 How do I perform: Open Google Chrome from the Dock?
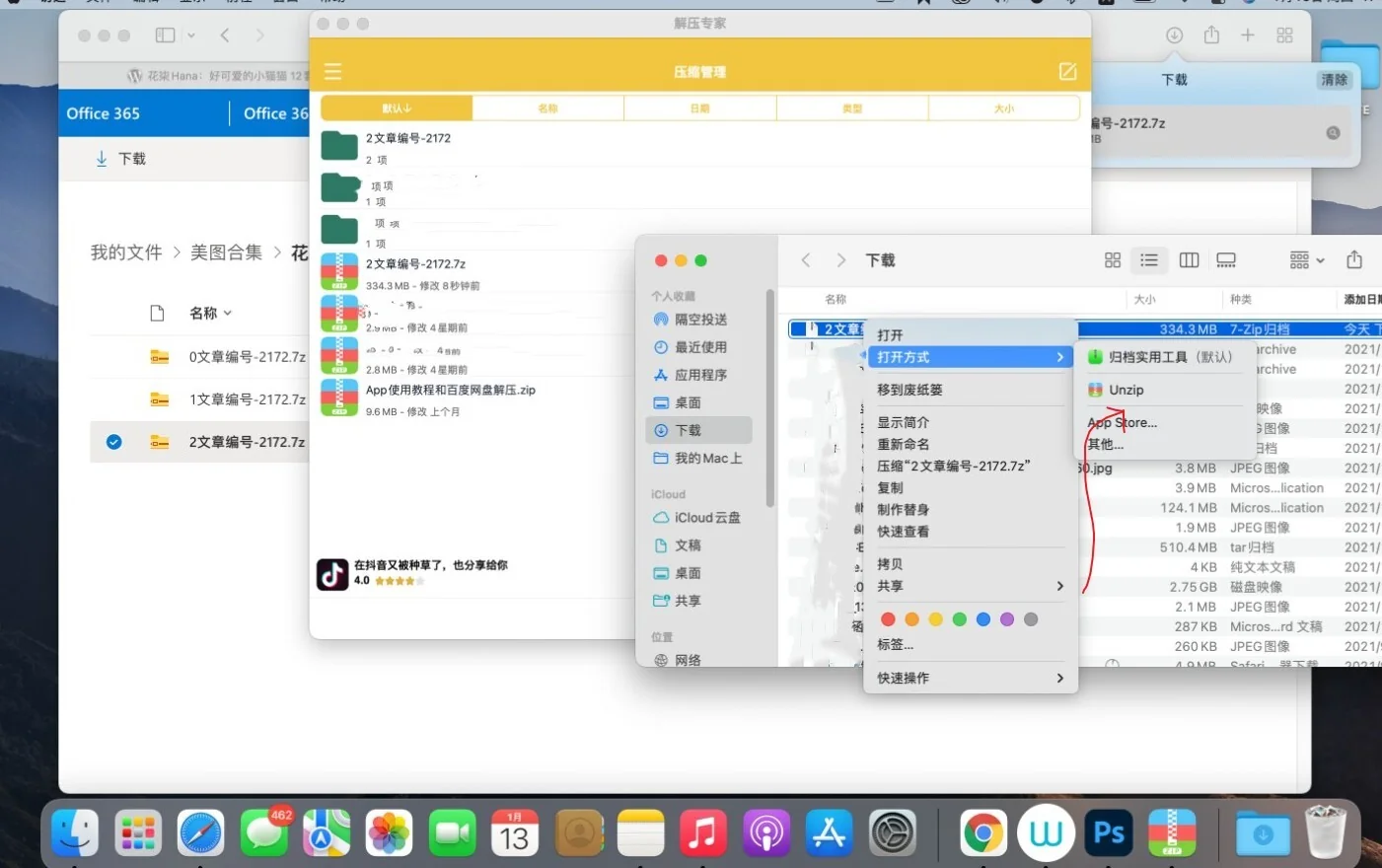click(x=982, y=833)
